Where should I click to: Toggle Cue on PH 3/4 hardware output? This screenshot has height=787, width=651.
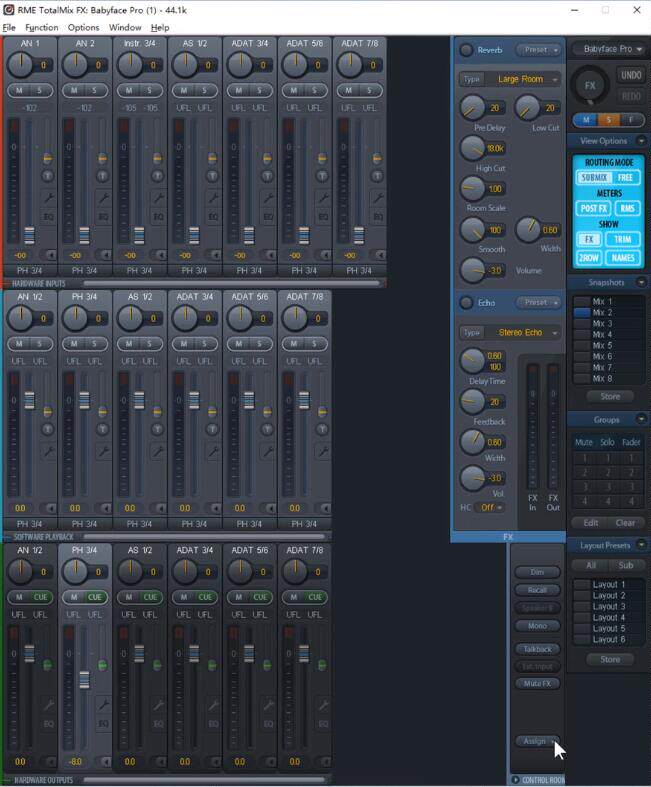tap(95, 597)
